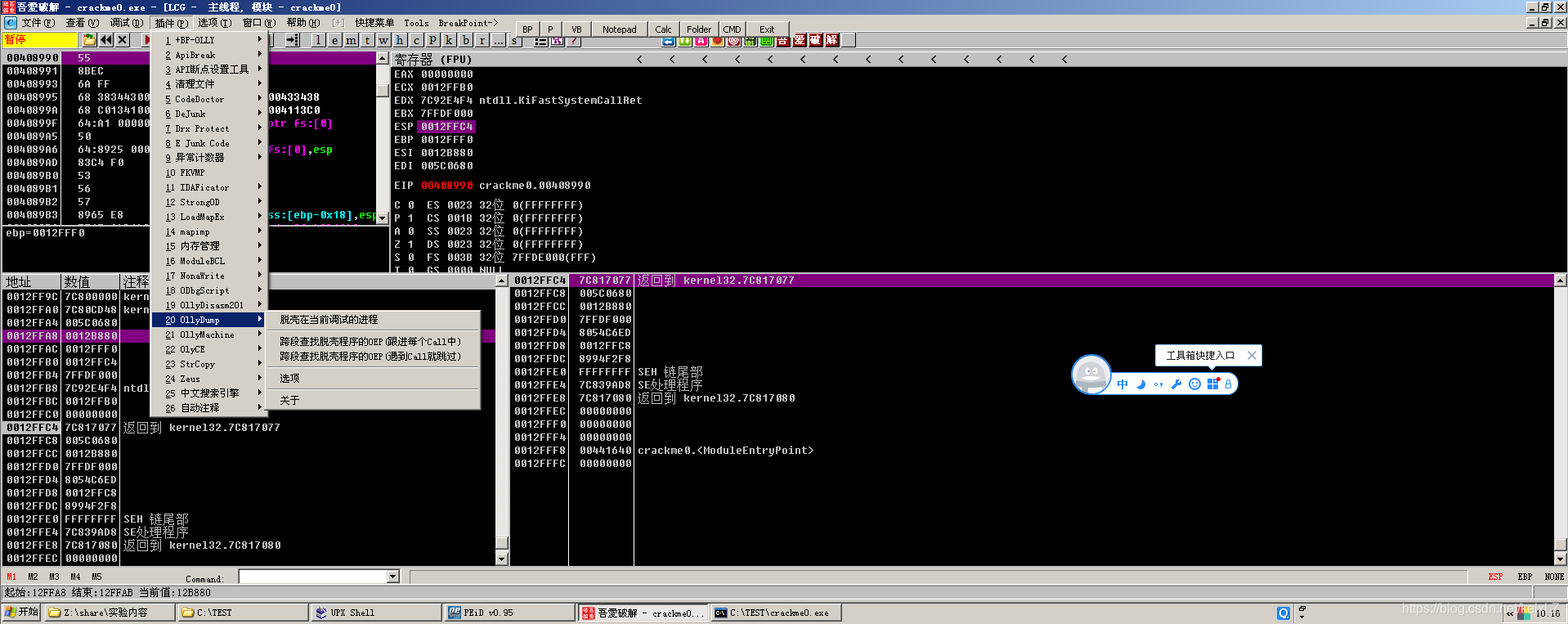This screenshot has width=1568, height=624.
Task: Open executable modules with 'e' icon
Action: [335, 40]
